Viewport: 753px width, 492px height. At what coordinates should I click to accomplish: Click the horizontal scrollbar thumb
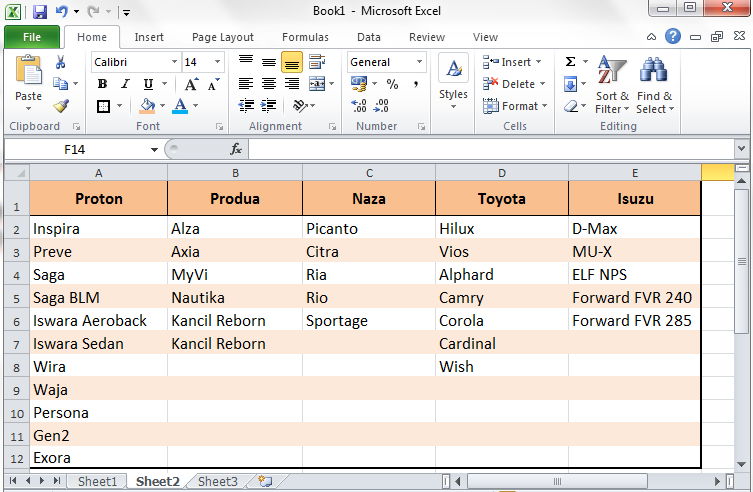557,481
